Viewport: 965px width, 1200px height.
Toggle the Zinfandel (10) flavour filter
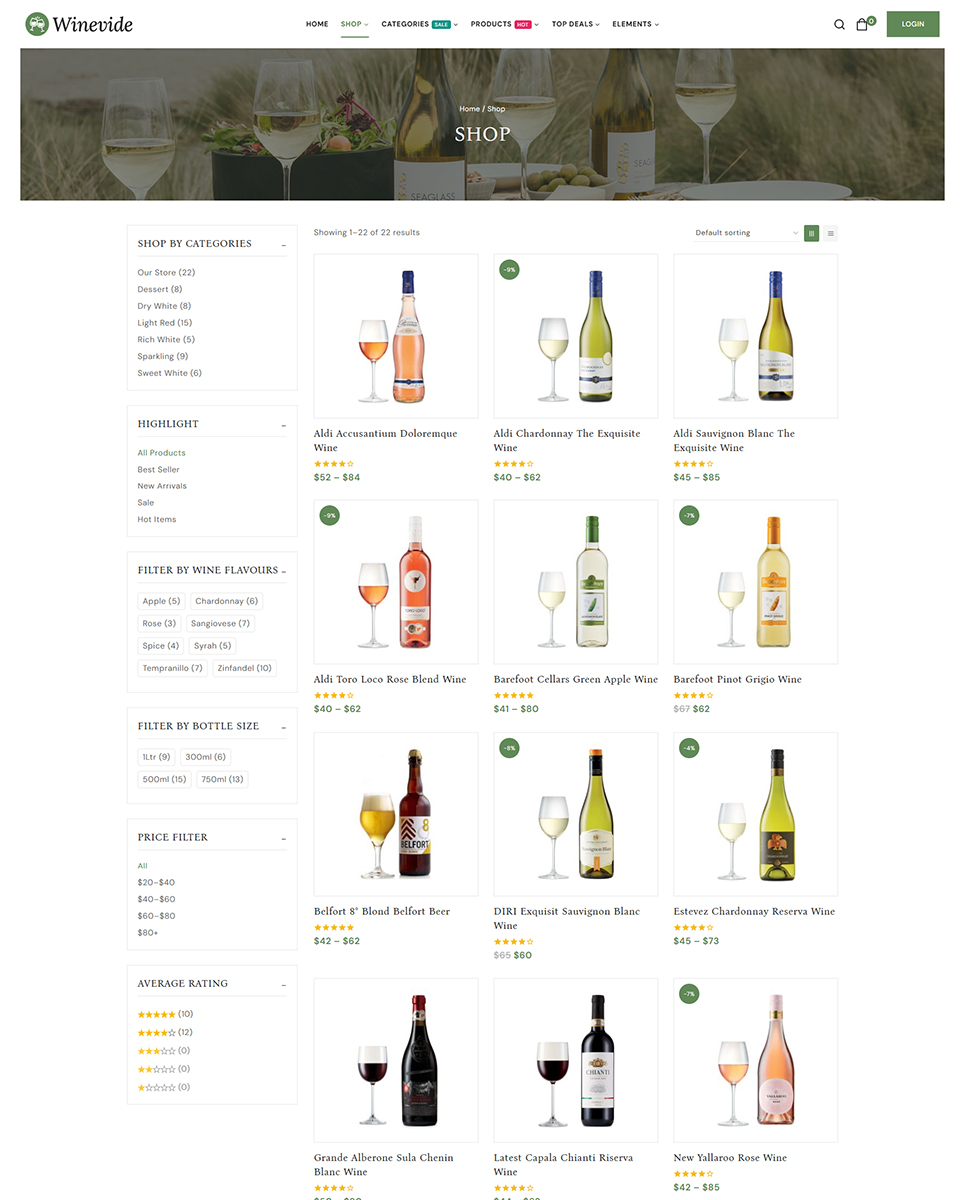pyautogui.click(x=244, y=668)
